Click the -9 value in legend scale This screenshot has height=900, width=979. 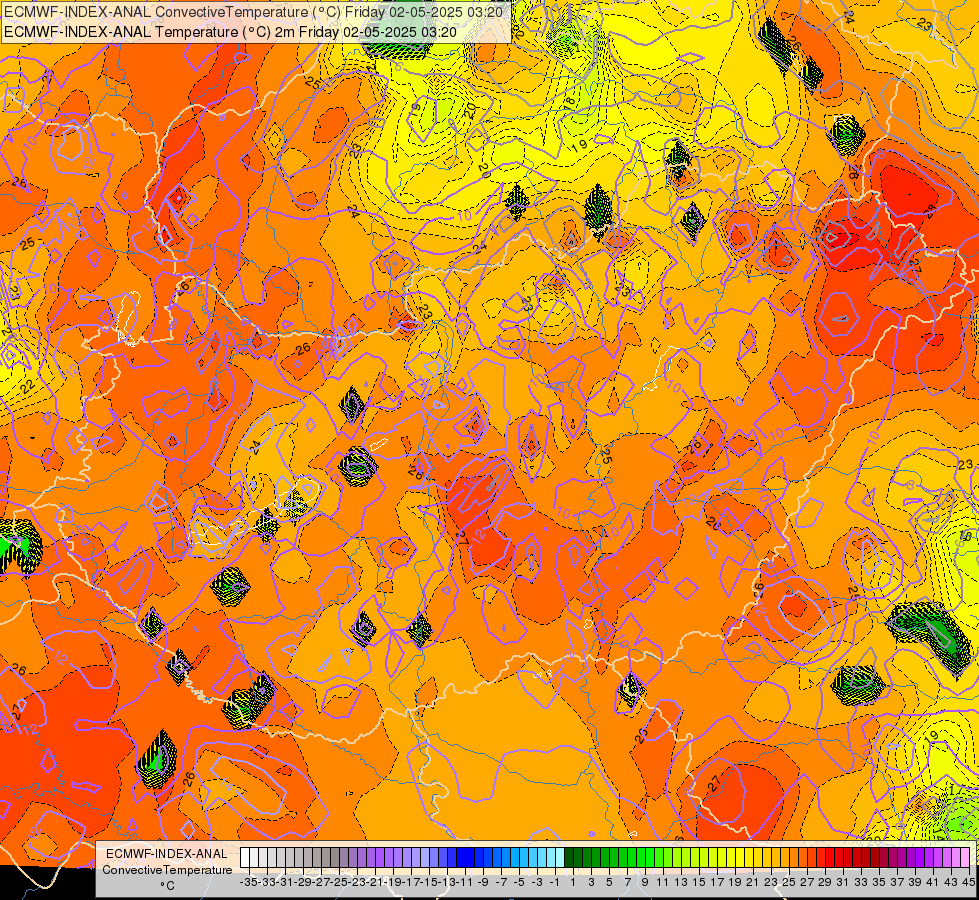483,883
